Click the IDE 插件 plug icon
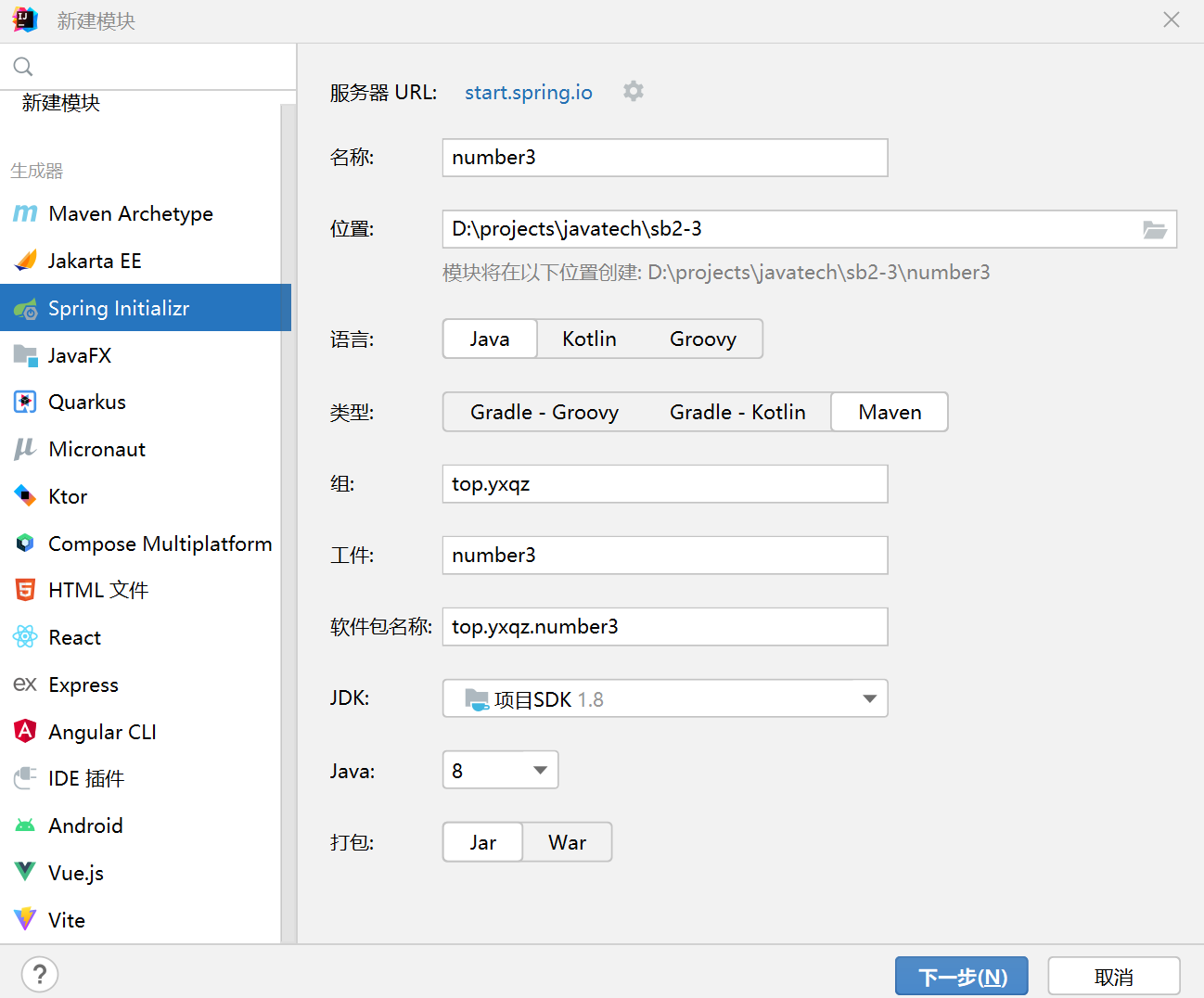 coord(25,778)
